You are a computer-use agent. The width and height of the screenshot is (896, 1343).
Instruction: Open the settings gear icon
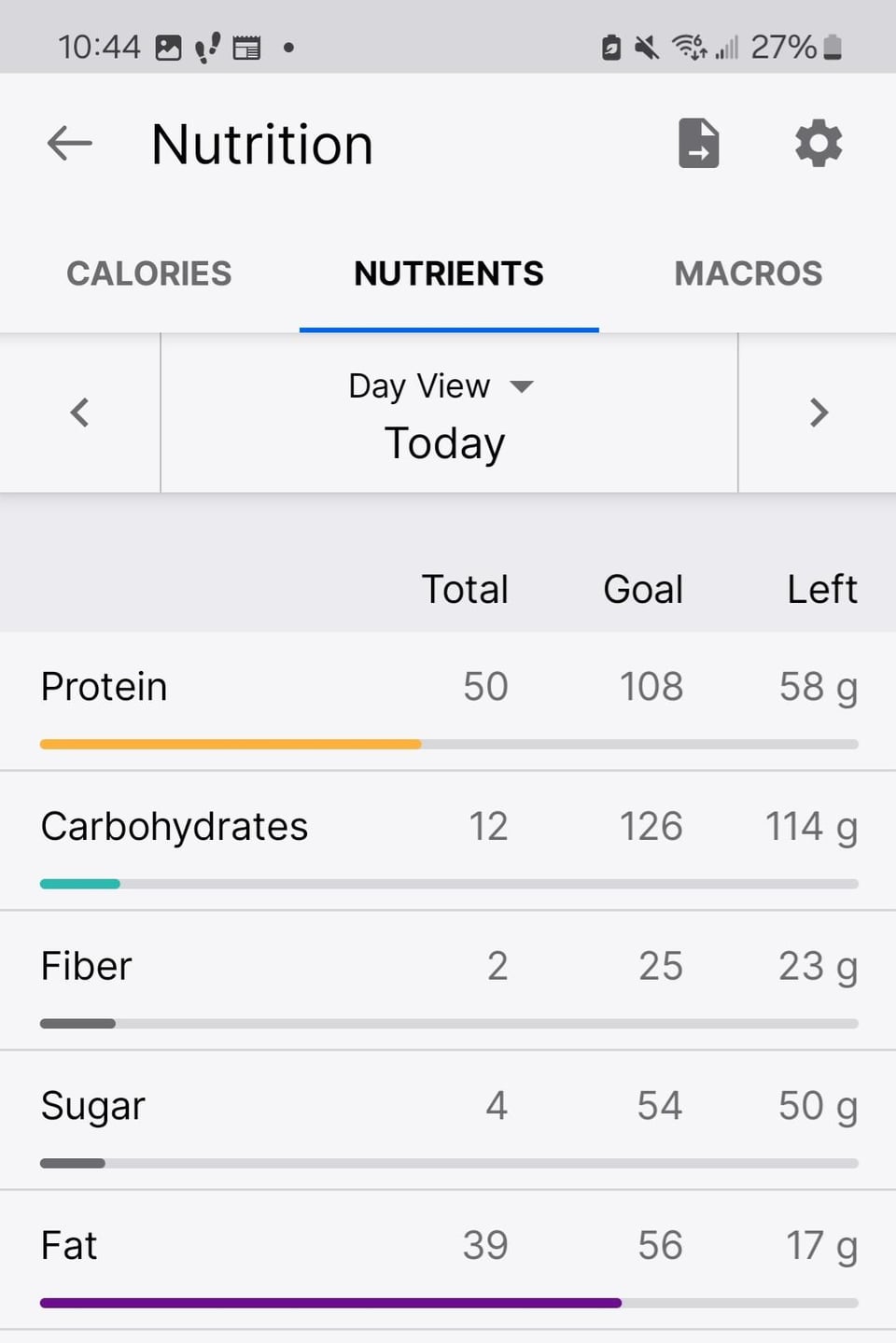click(819, 144)
